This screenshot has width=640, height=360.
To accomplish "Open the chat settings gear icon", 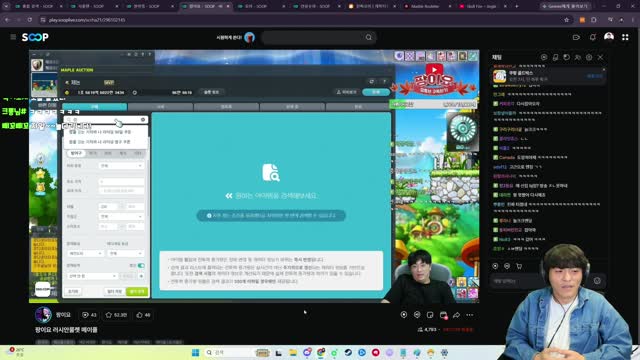I will click(x=589, y=58).
